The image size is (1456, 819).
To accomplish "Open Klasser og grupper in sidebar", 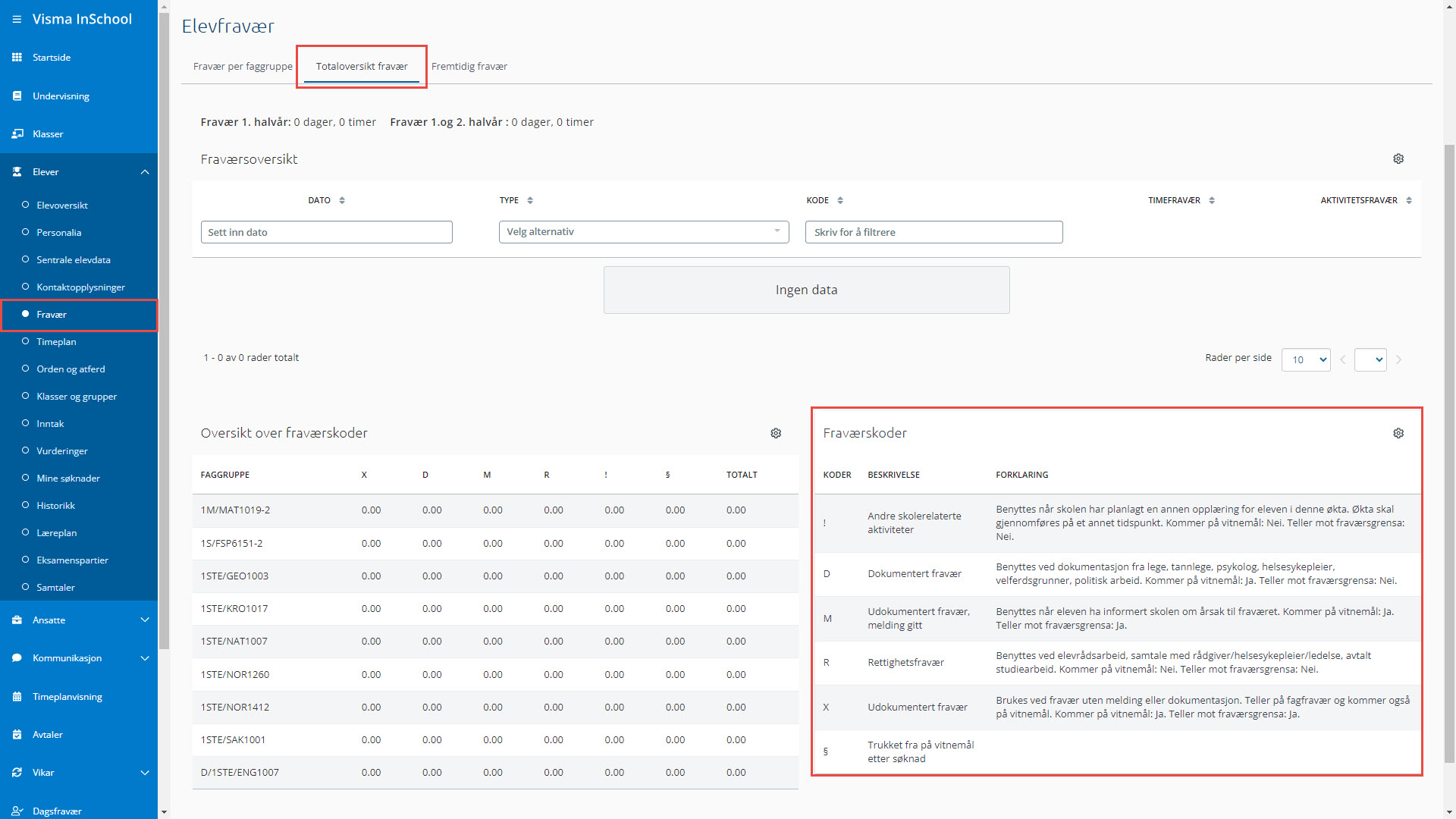I will (x=77, y=397).
